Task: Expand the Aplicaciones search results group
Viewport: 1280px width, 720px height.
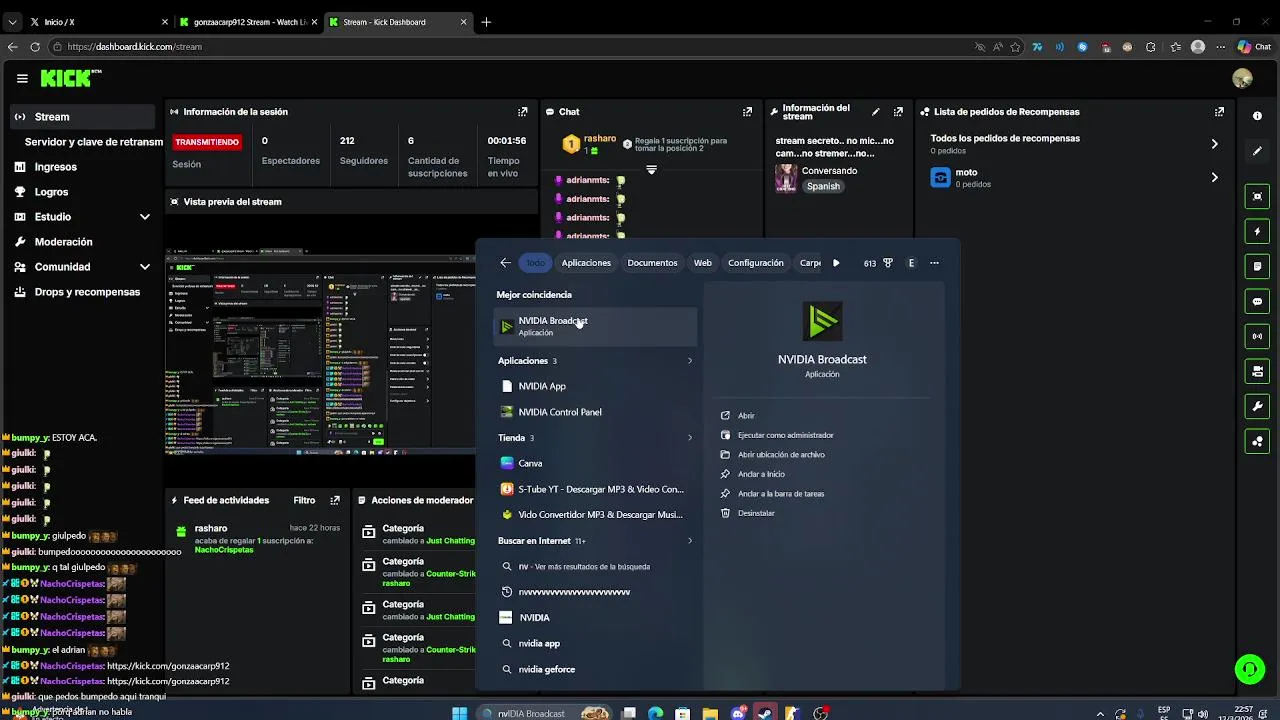Action: (x=689, y=361)
